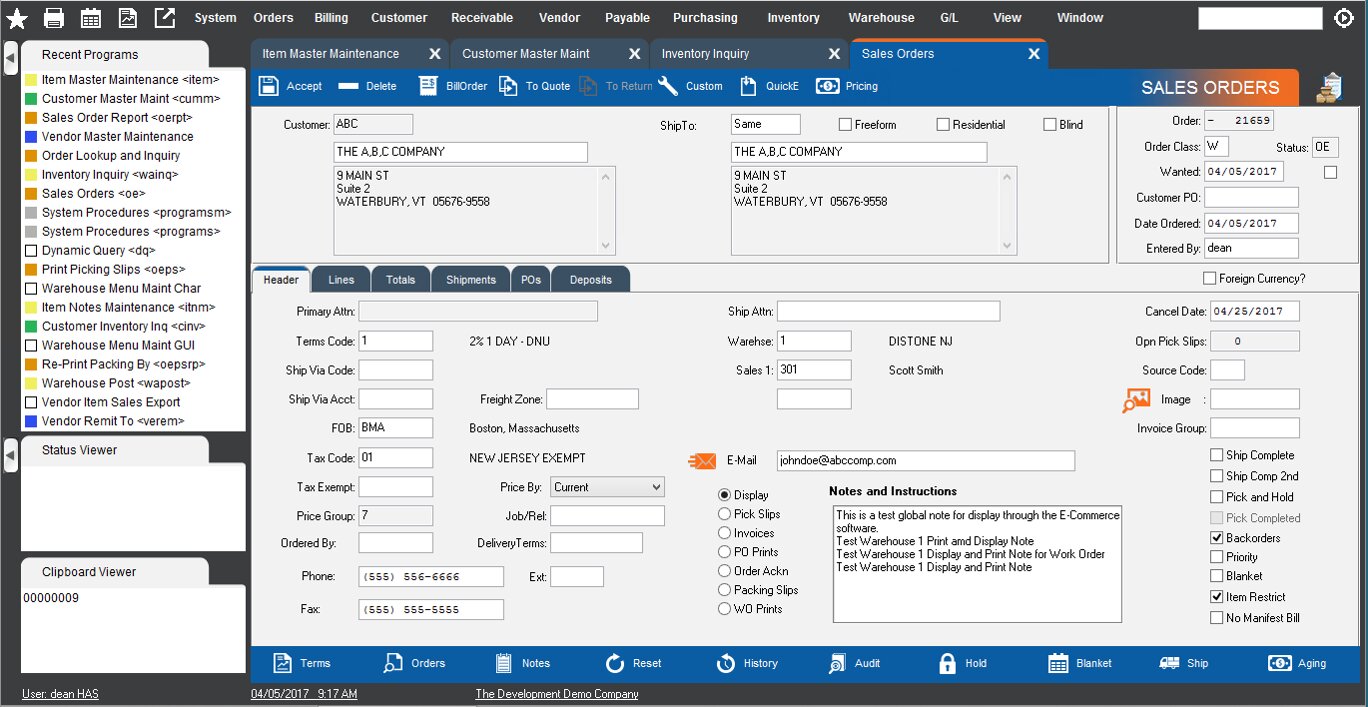Click the Image search icon

(1136, 400)
